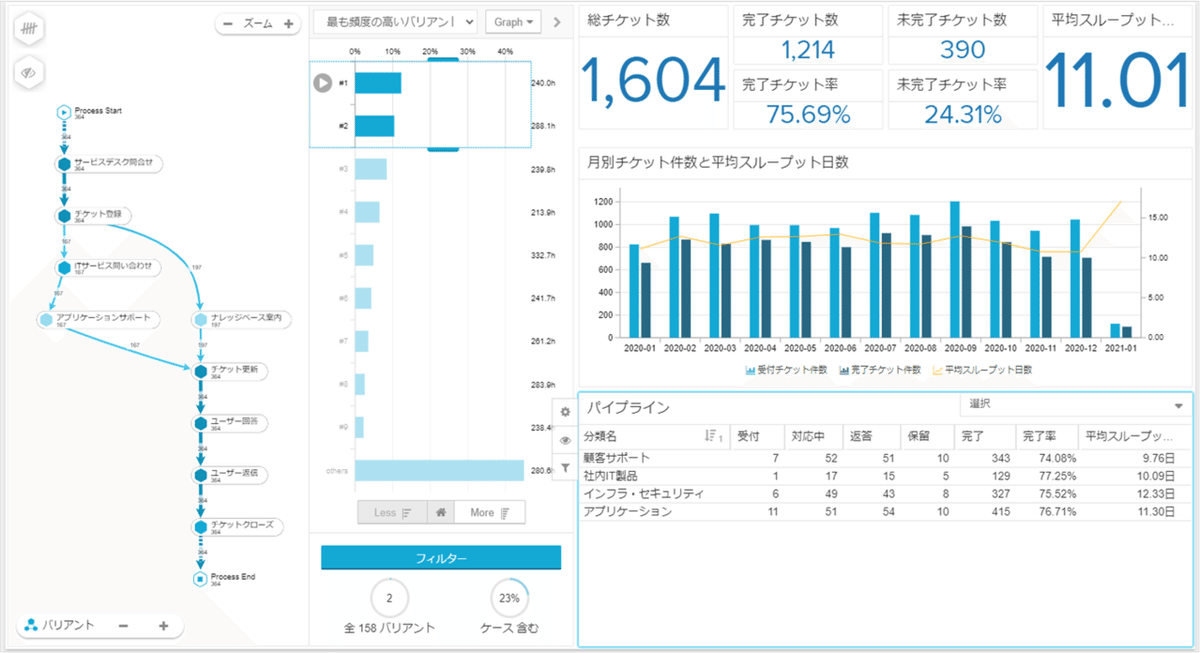Click the バリアント variants icon

click(31, 626)
